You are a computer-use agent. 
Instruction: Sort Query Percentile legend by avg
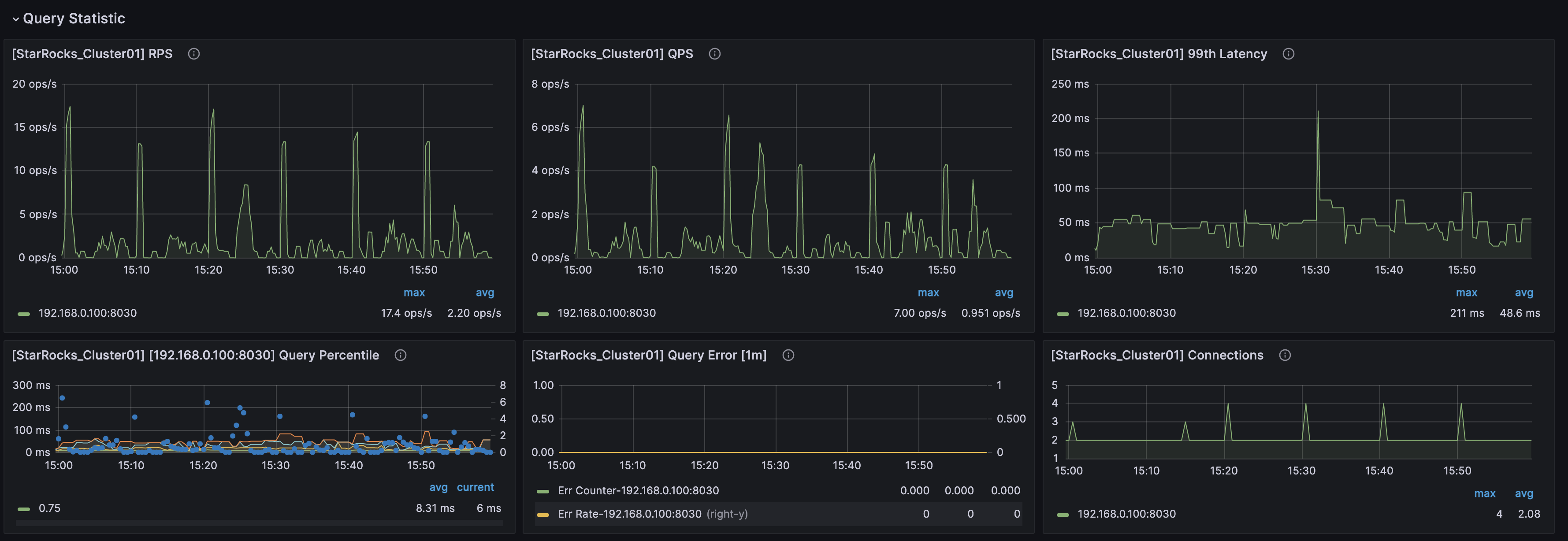438,487
